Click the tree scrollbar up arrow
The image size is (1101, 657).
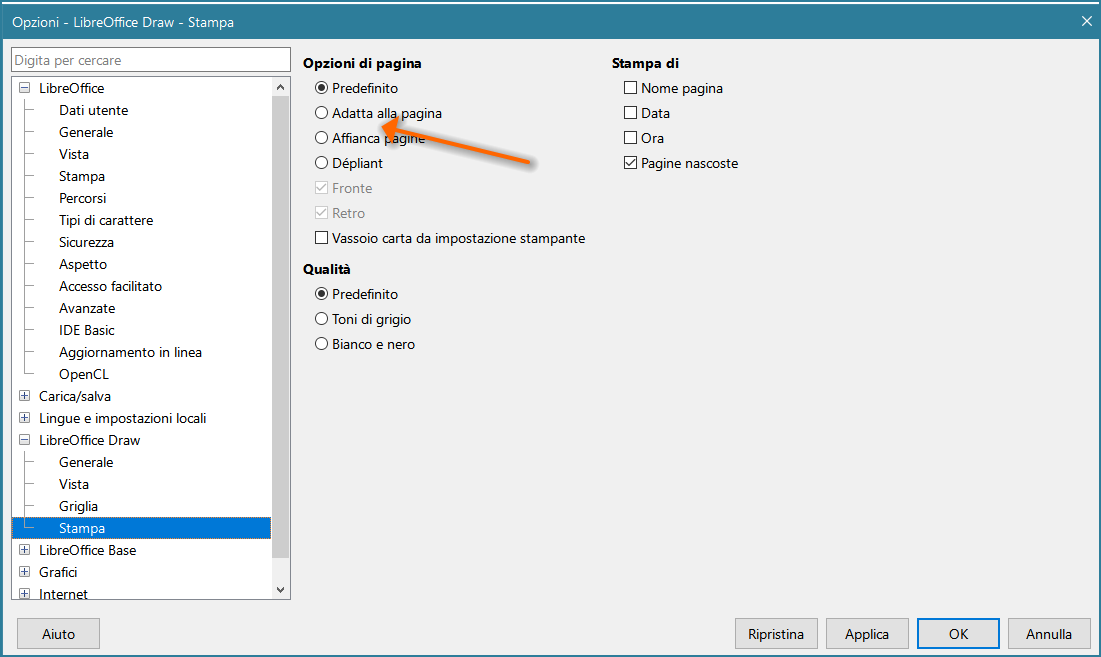[280, 87]
